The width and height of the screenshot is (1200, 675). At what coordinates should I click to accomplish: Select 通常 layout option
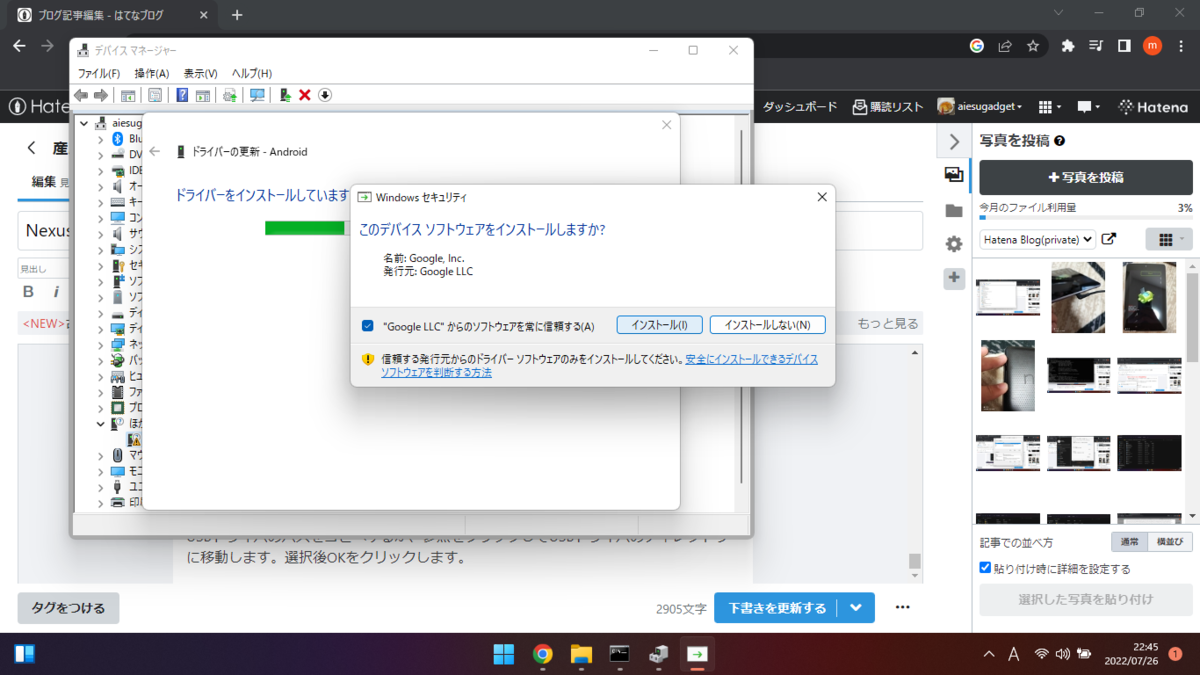(1129, 542)
